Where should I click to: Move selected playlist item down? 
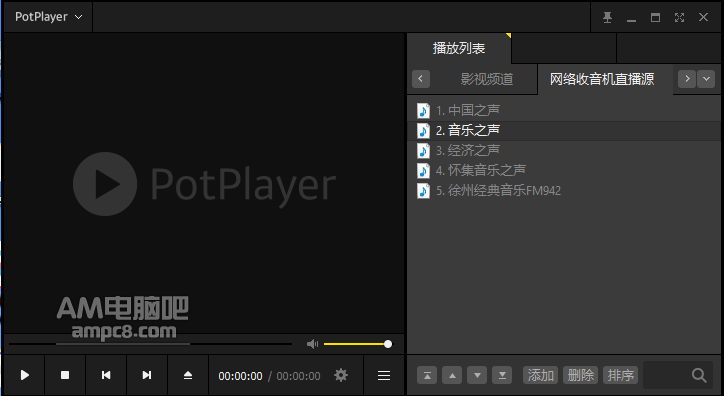coord(477,376)
